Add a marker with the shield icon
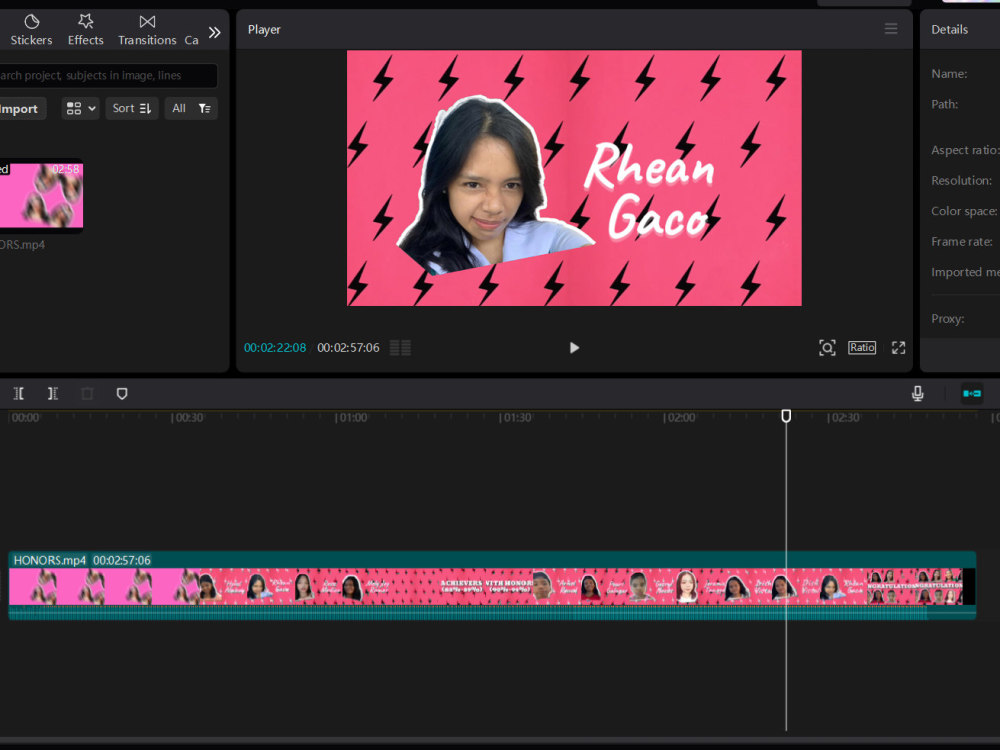The height and width of the screenshot is (750, 1000). click(122, 393)
